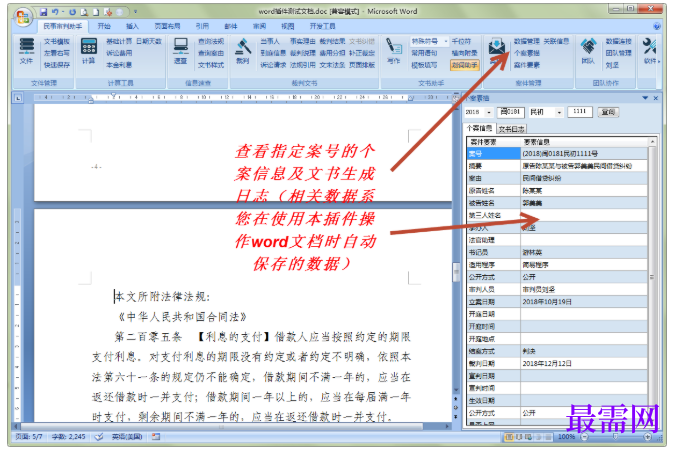Open Word help question mark icon
This screenshot has width=678, height=450.
click(x=657, y=26)
